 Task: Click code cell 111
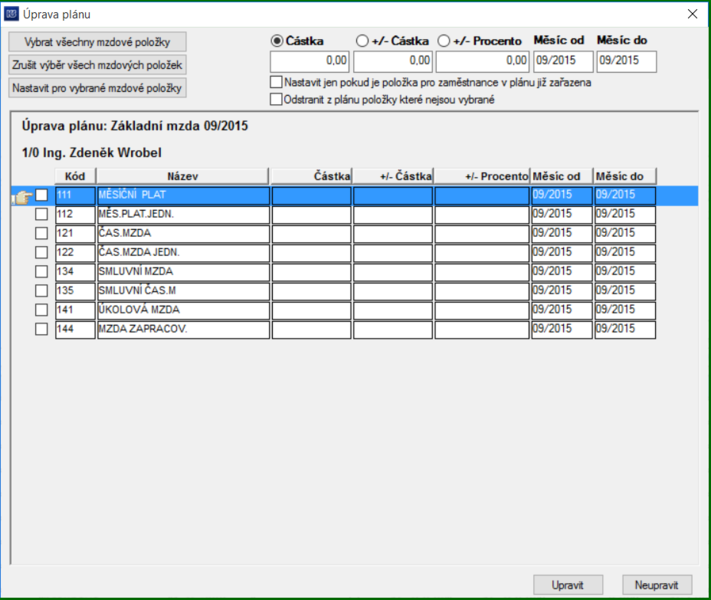[75, 195]
